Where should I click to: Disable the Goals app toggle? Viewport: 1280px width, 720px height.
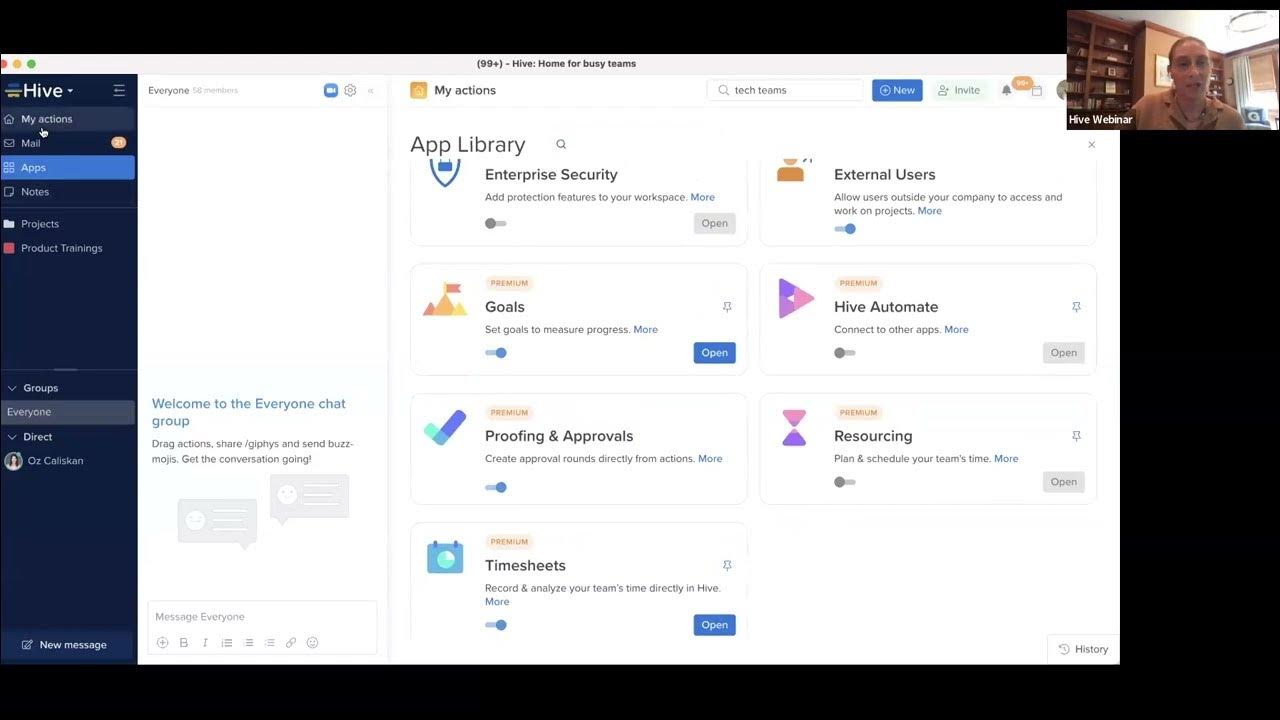496,352
